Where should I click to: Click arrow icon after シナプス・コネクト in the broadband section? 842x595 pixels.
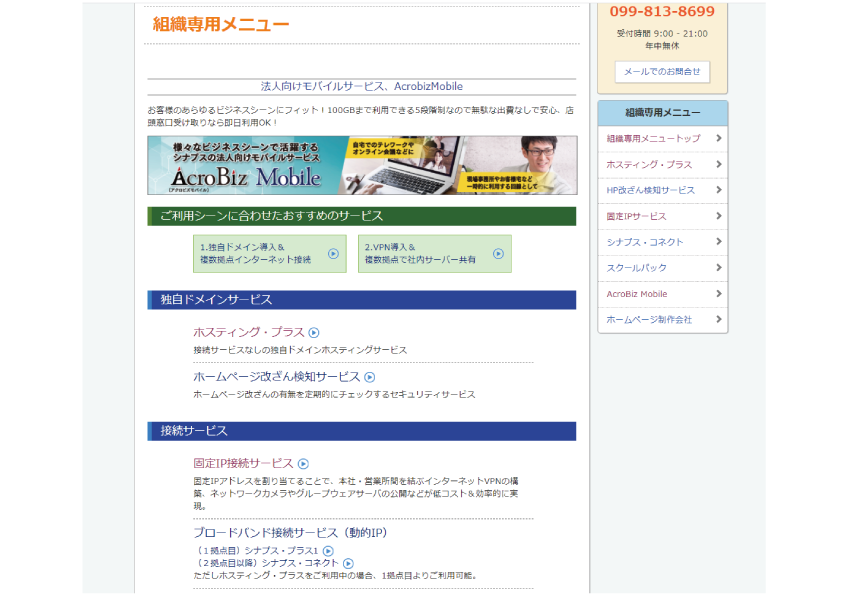point(349,563)
